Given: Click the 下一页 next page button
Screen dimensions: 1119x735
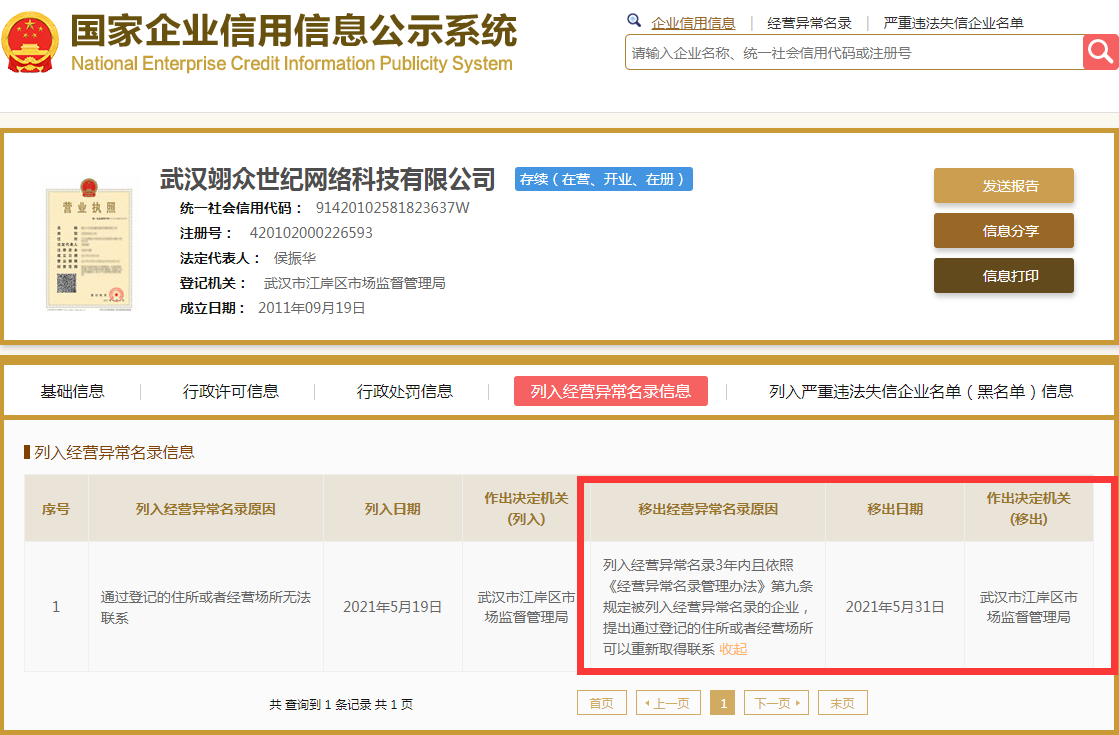Looking at the screenshot, I should [775, 703].
